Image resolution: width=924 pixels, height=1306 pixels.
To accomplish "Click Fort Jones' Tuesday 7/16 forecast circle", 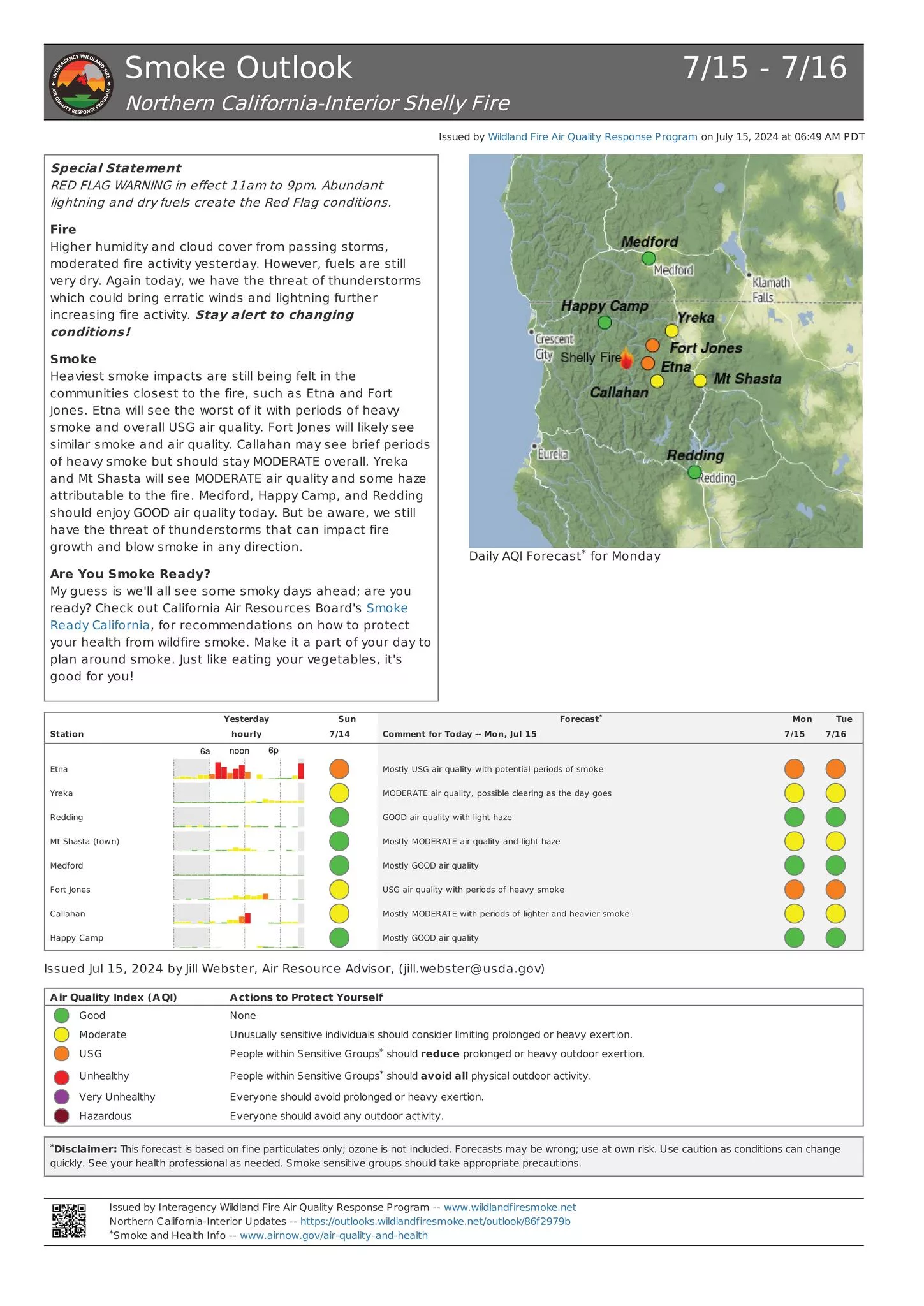I will tap(835, 889).
